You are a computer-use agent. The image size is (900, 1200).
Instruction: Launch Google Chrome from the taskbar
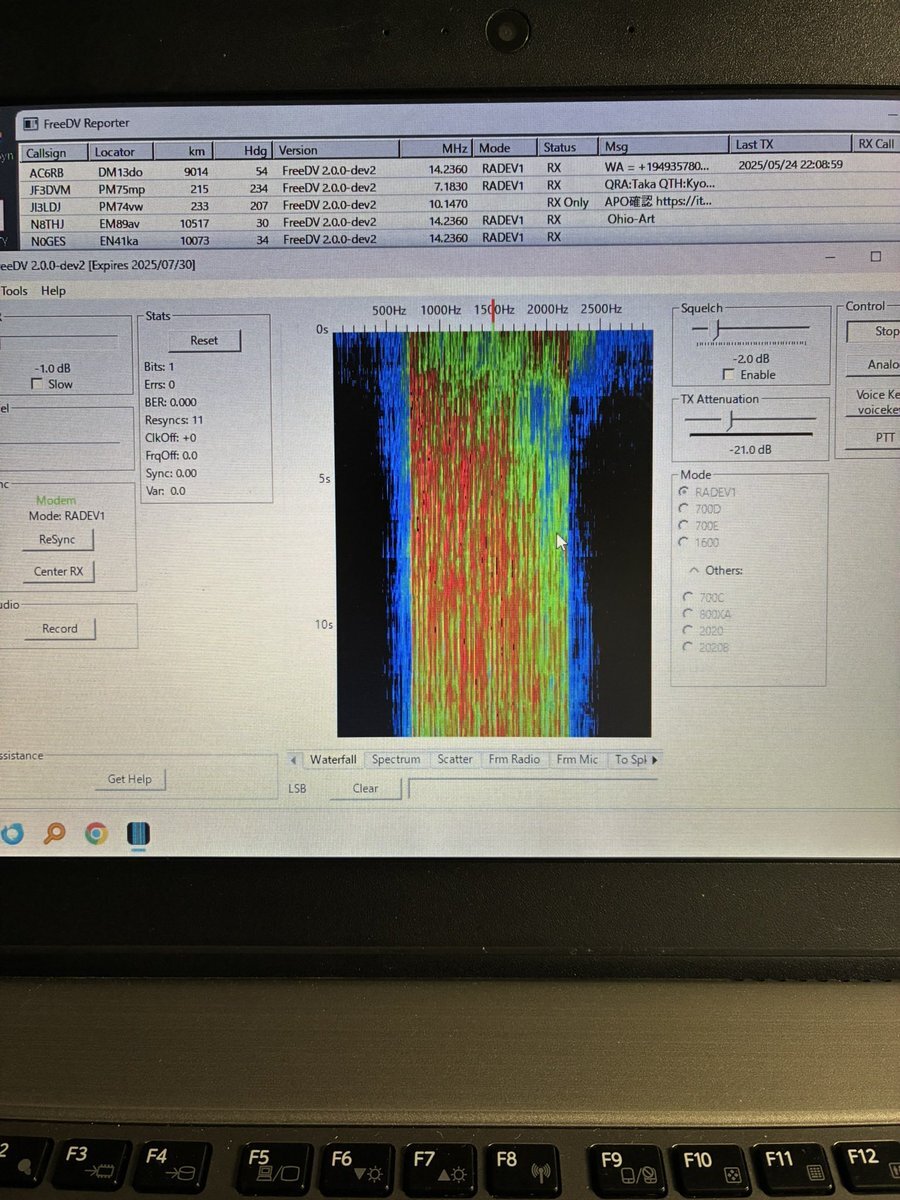(96, 833)
